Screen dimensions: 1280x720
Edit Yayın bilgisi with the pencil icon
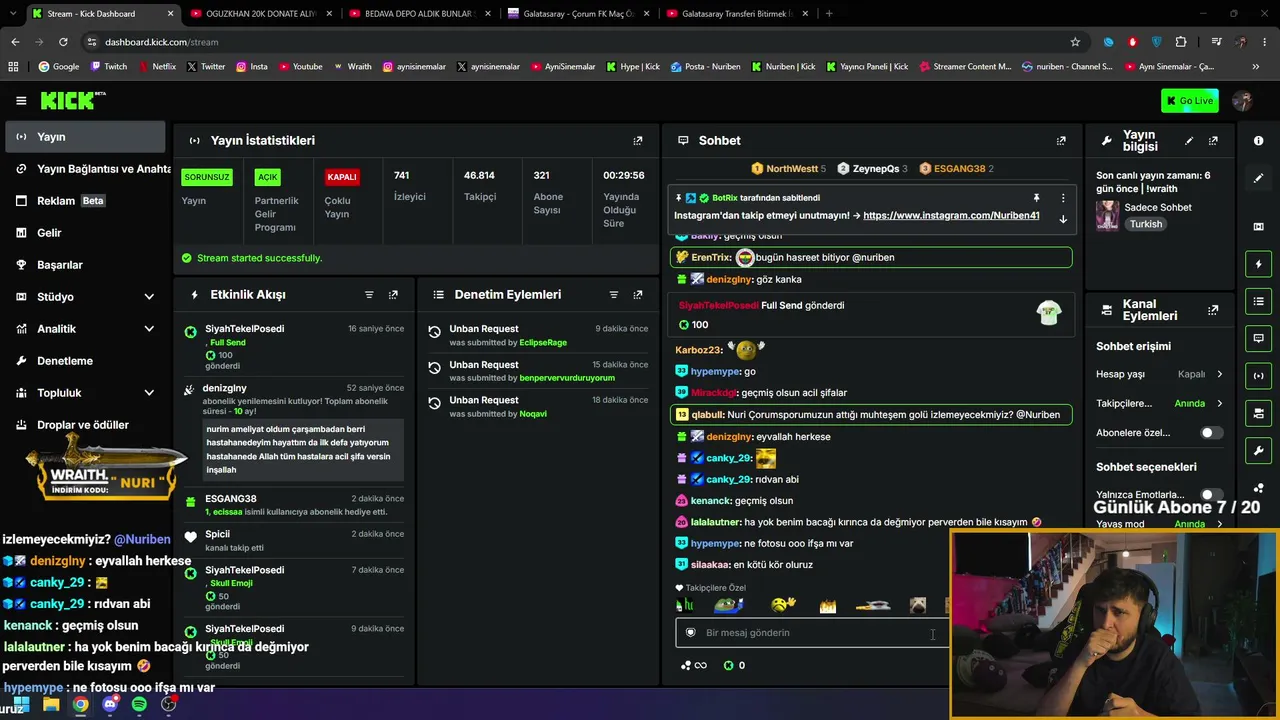[x=1189, y=141]
